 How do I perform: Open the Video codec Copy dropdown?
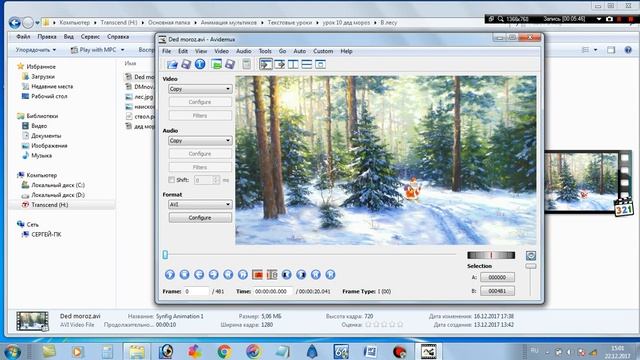[x=200, y=89]
